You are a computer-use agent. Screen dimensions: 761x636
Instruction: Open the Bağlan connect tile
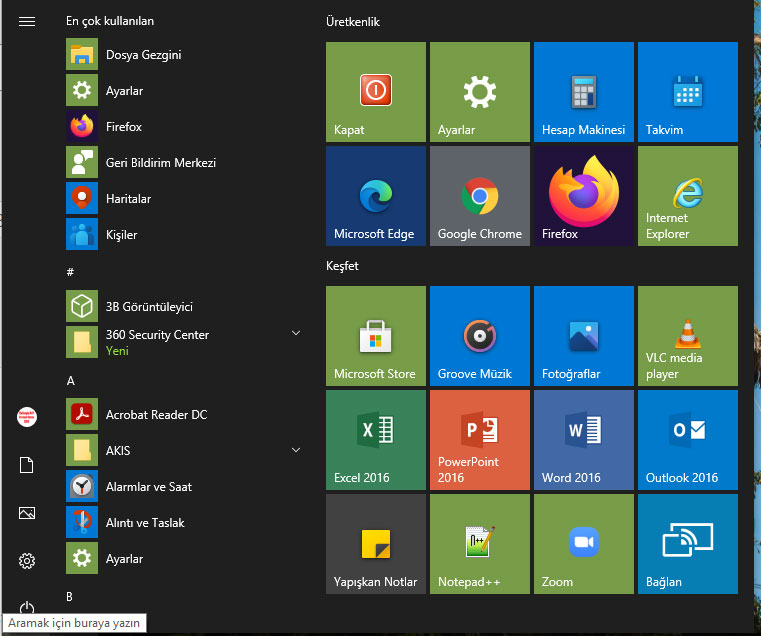pos(688,544)
